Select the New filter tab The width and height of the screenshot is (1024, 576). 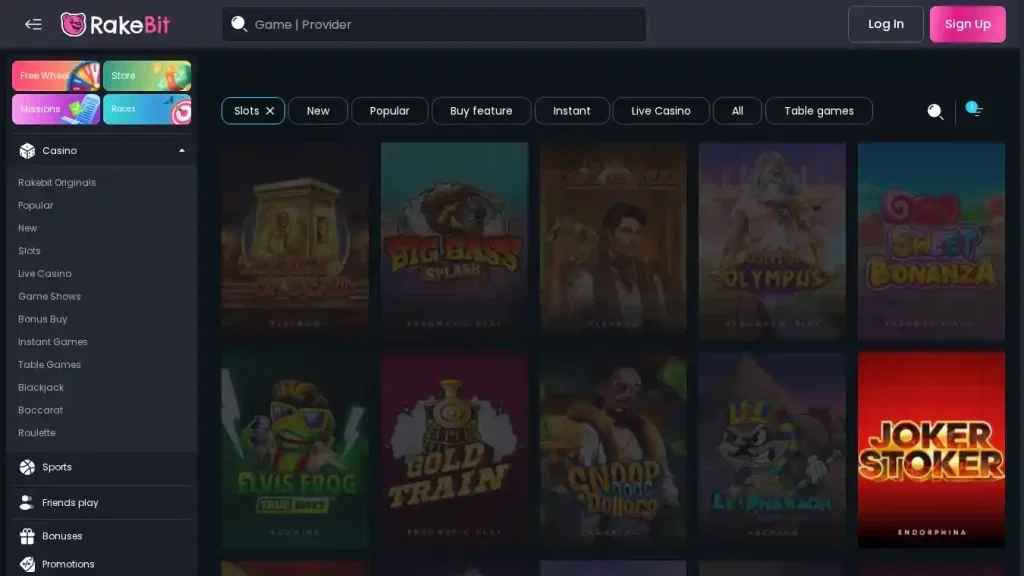pos(318,111)
